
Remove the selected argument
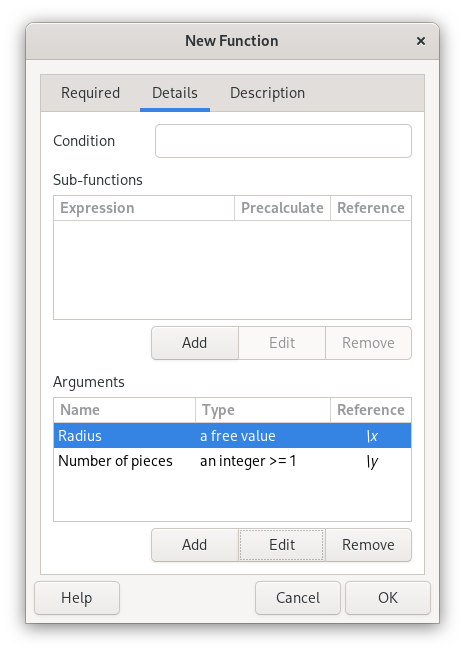(x=368, y=545)
